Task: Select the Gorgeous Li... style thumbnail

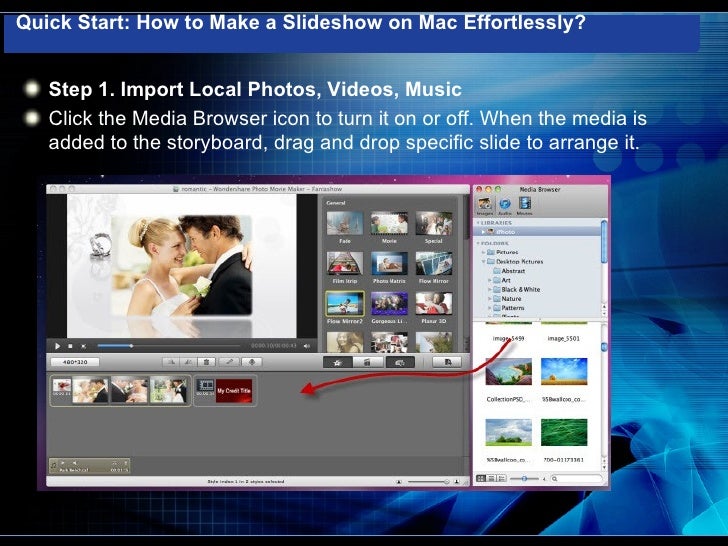Action: [x=389, y=303]
